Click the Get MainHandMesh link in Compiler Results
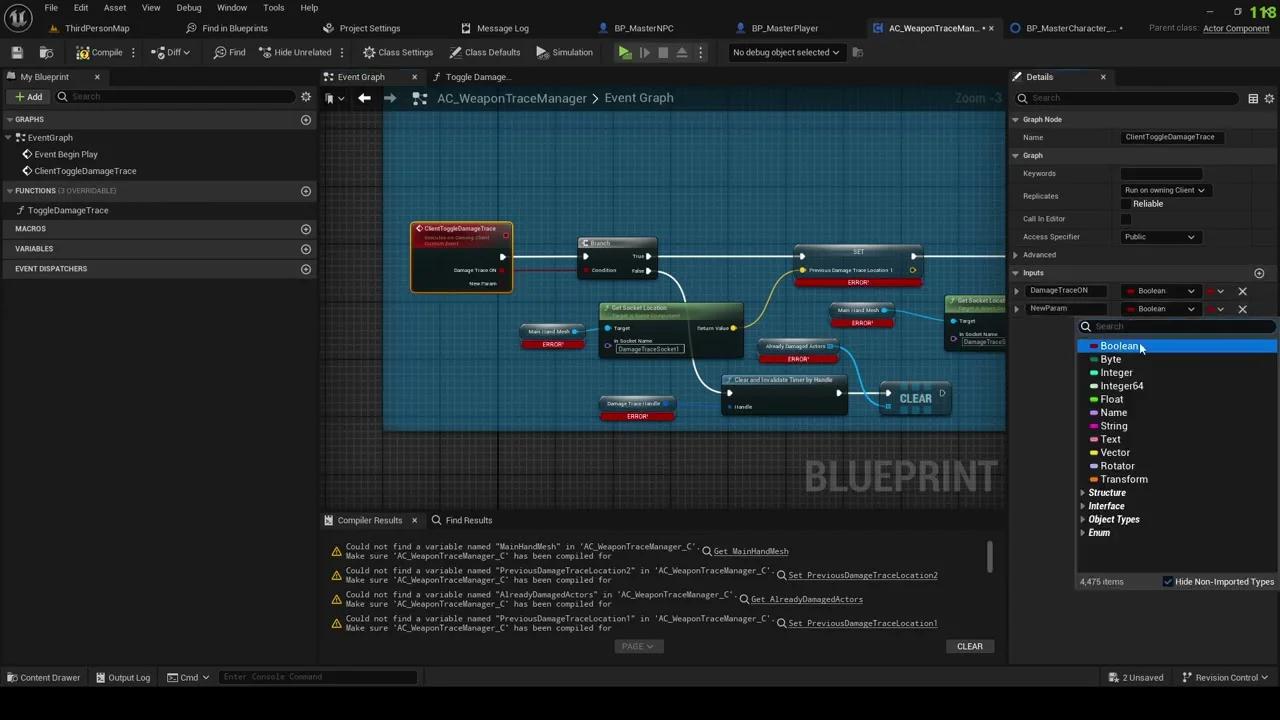The width and height of the screenshot is (1280, 720). [x=751, y=551]
